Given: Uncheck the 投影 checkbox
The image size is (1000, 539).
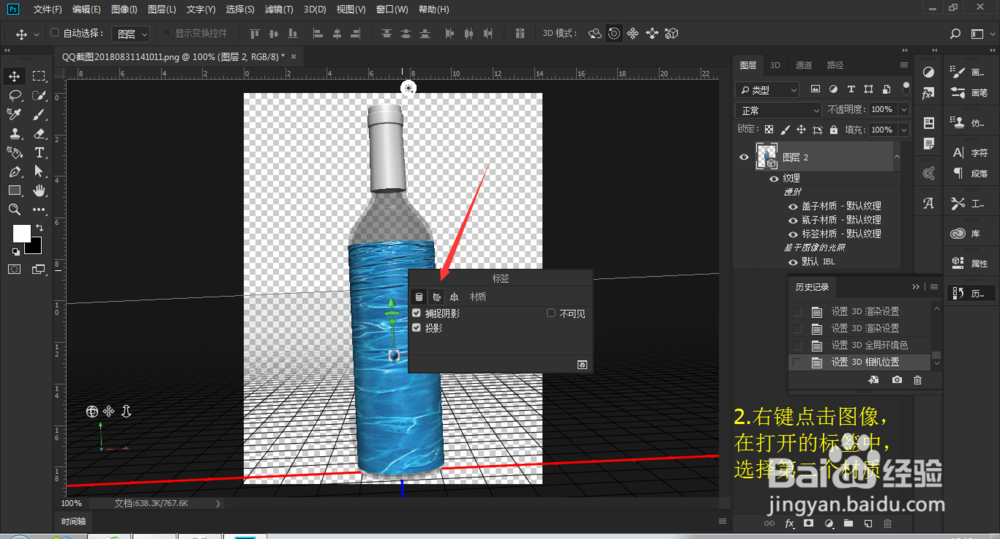Looking at the screenshot, I should (x=416, y=328).
